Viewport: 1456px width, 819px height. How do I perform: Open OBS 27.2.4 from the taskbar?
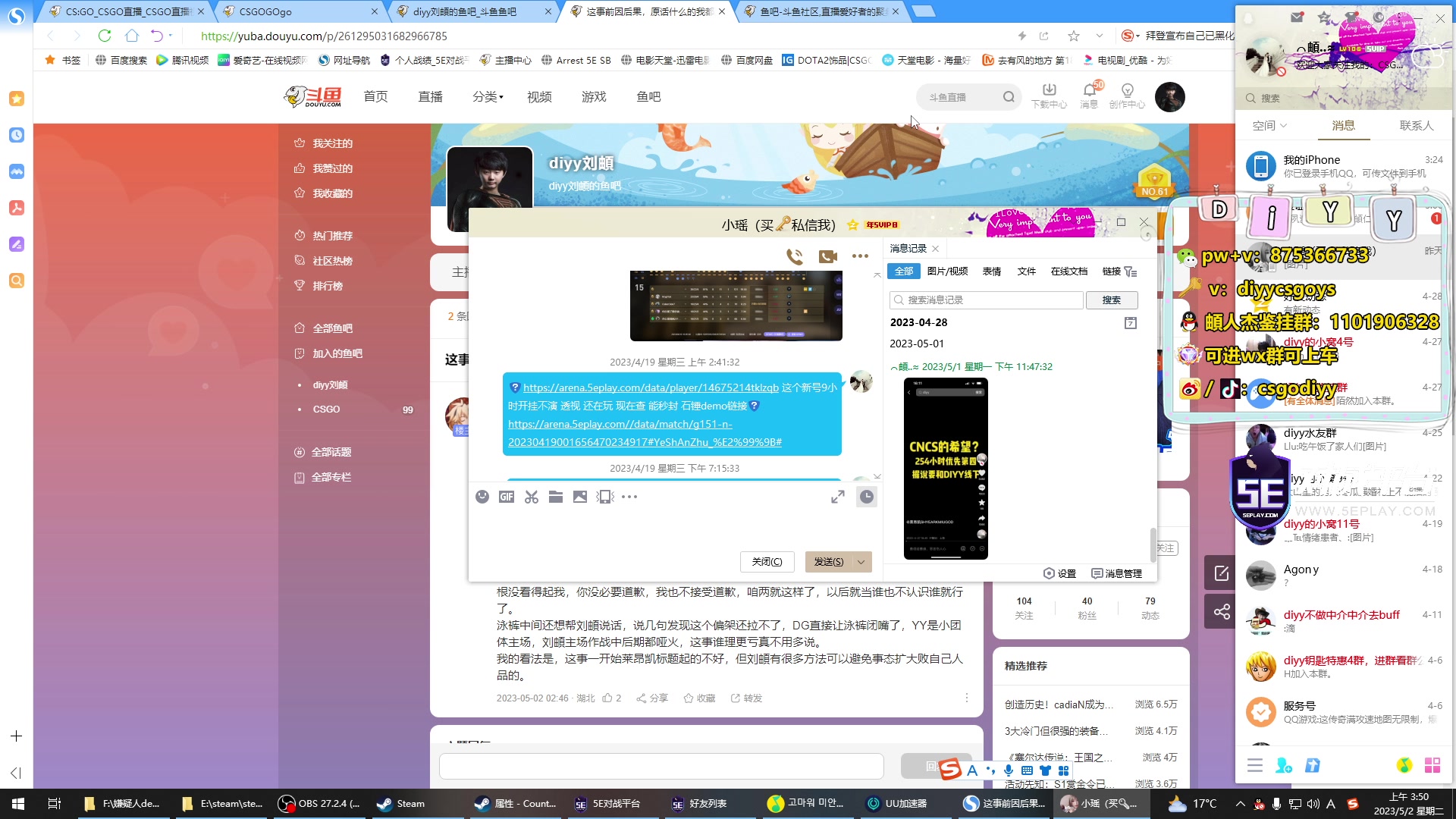tap(318, 804)
